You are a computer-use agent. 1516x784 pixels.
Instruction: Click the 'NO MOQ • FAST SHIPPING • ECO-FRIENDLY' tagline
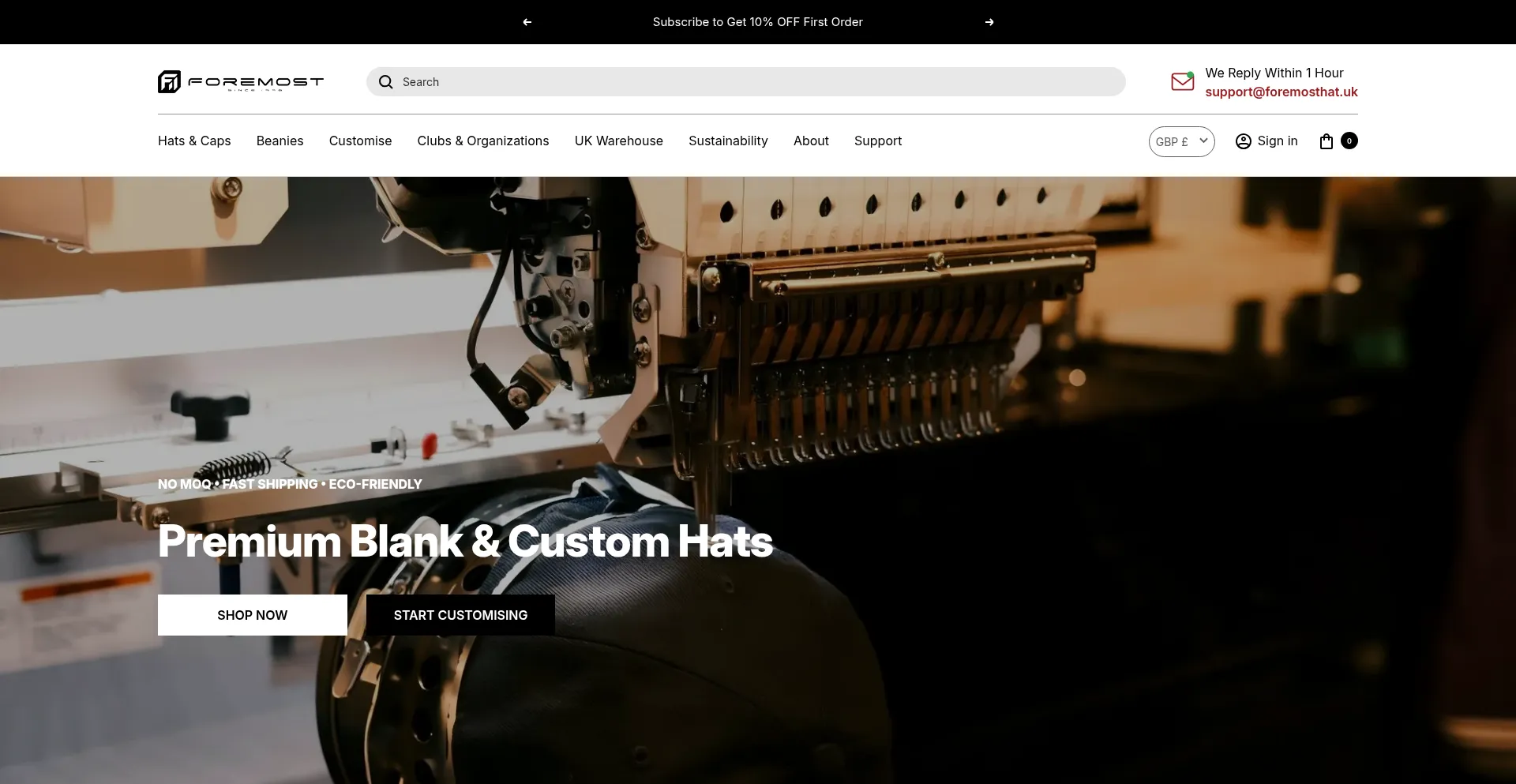click(x=290, y=484)
